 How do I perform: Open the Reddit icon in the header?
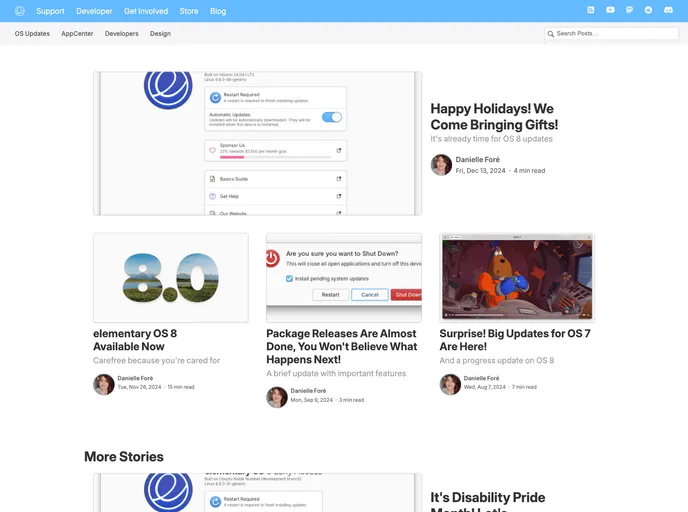pyautogui.click(x=648, y=10)
